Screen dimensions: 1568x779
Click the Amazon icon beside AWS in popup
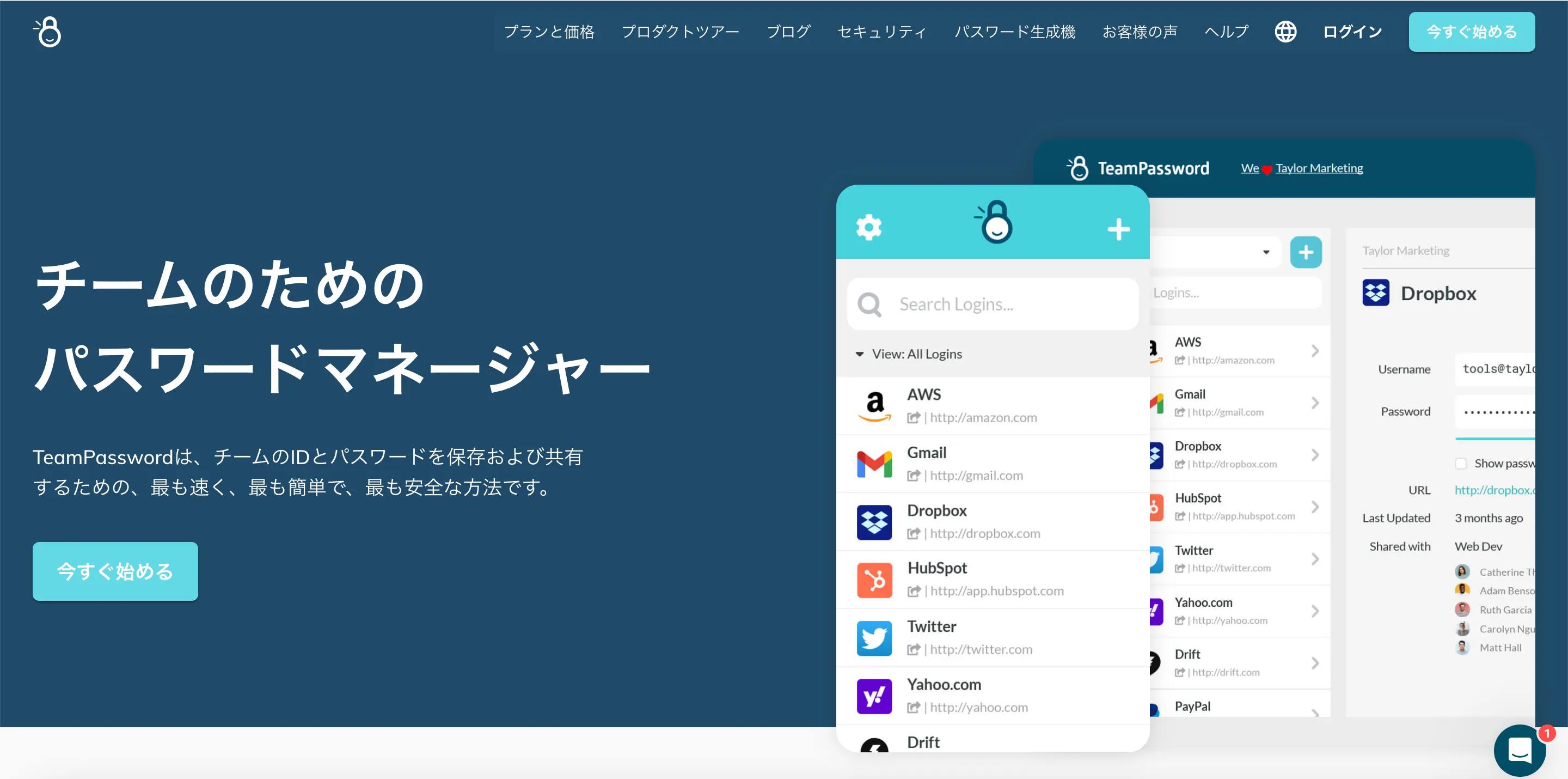[874, 406]
